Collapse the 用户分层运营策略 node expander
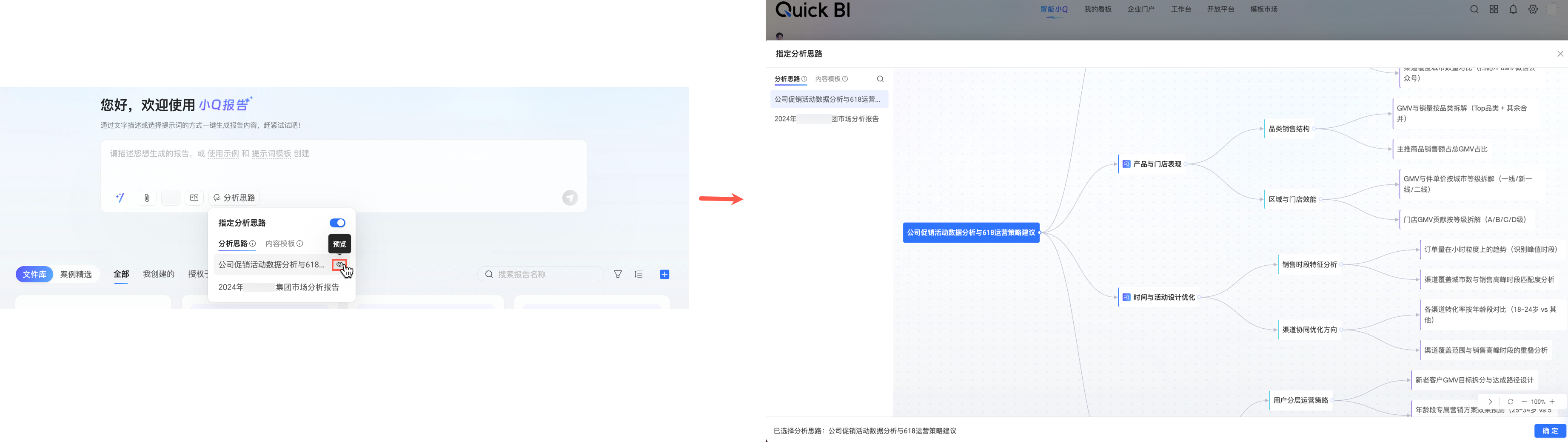 1332,401
